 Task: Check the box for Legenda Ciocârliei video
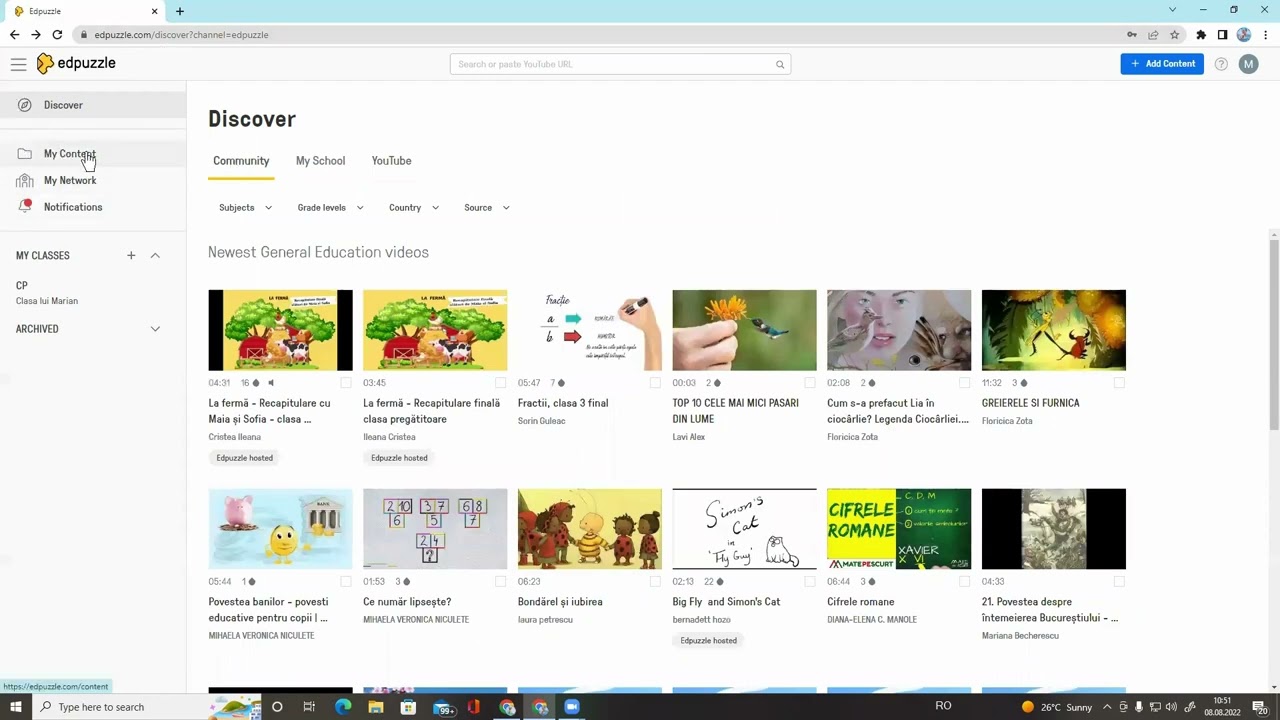click(x=965, y=383)
